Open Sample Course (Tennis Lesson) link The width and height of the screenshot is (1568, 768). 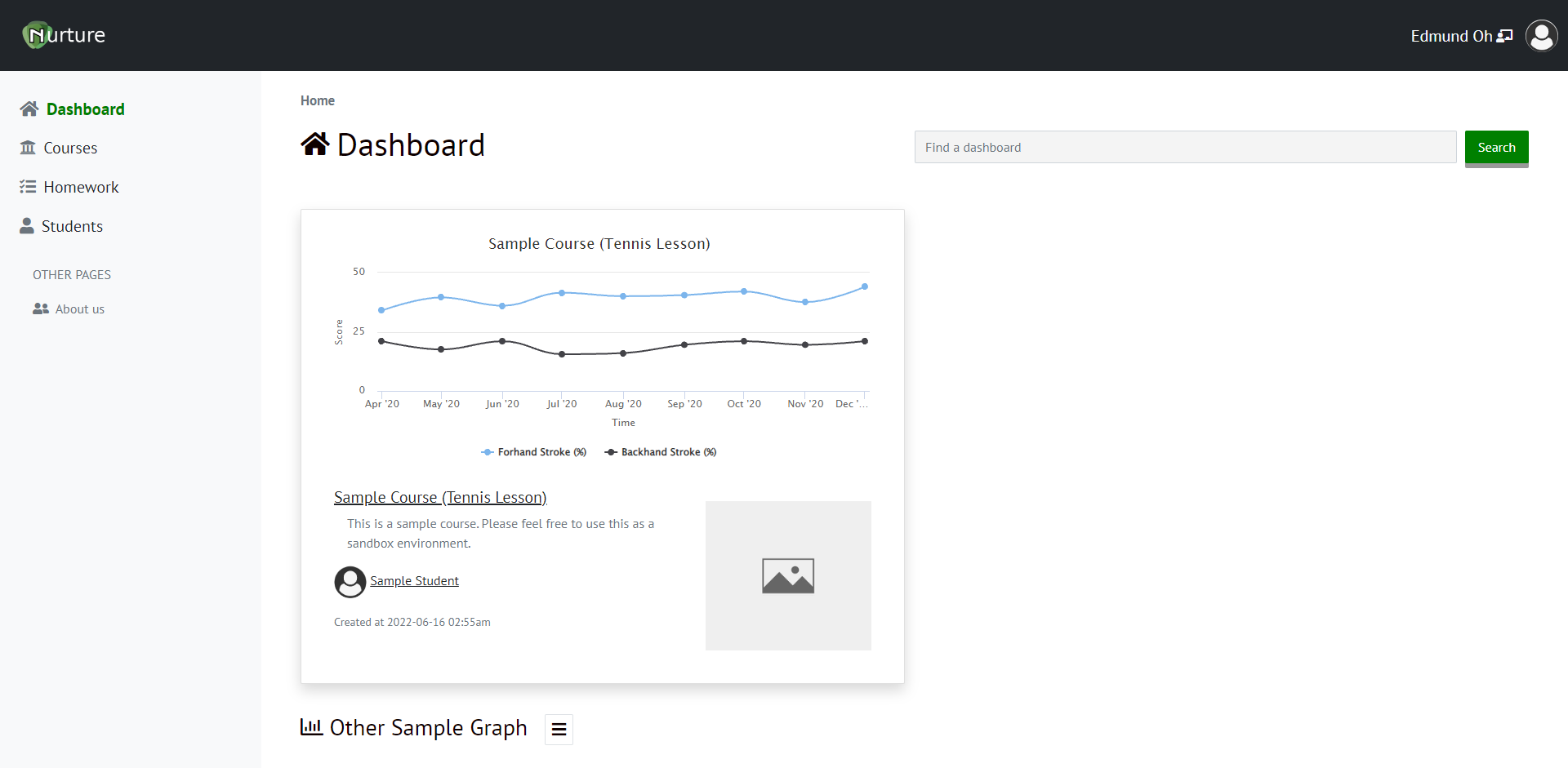[x=439, y=497]
